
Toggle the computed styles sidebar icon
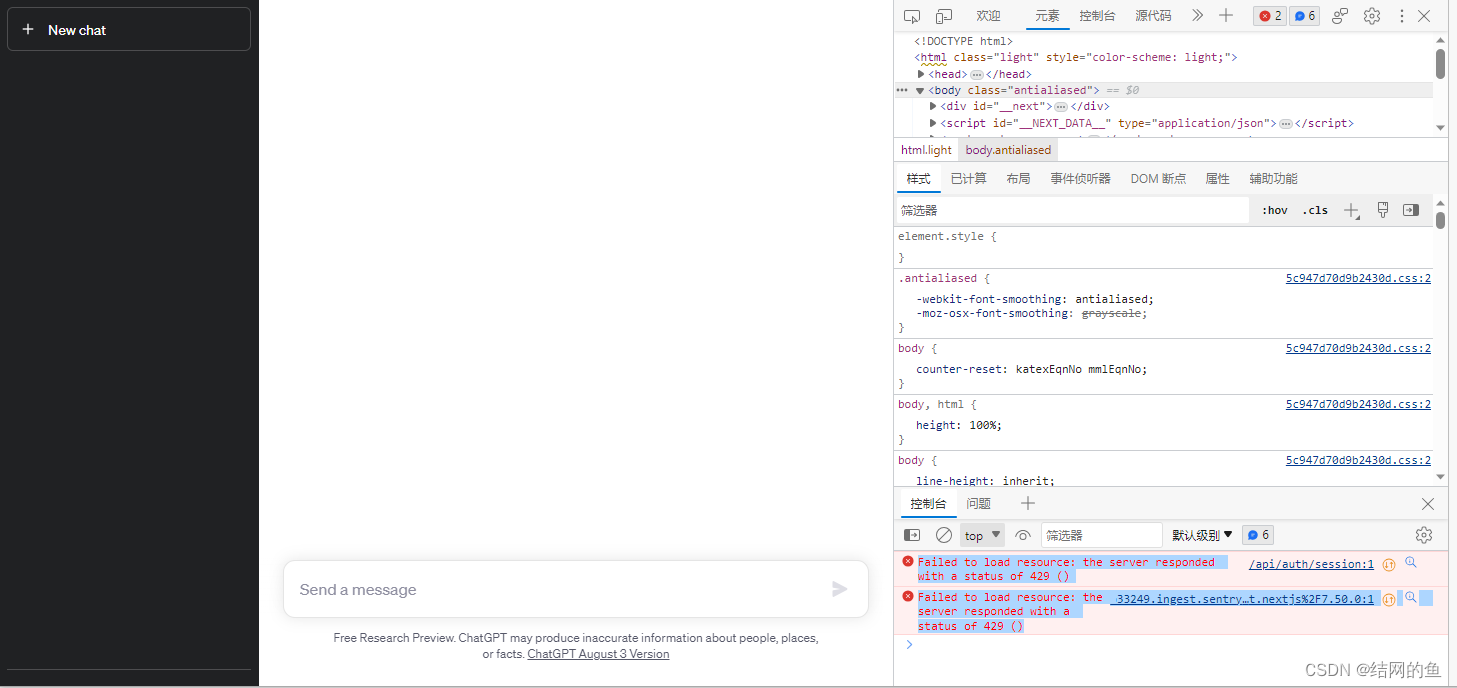point(1411,210)
